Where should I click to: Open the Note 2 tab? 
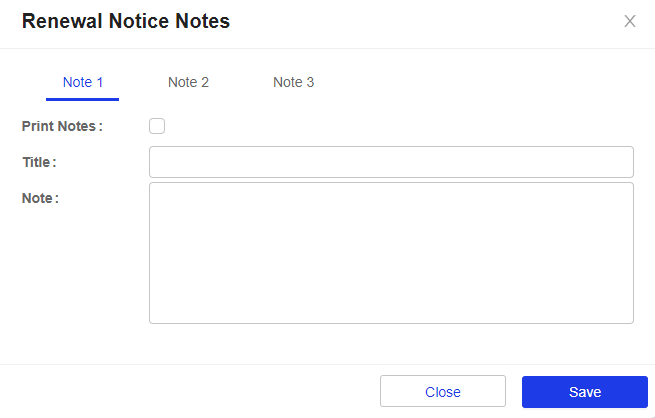click(x=188, y=82)
